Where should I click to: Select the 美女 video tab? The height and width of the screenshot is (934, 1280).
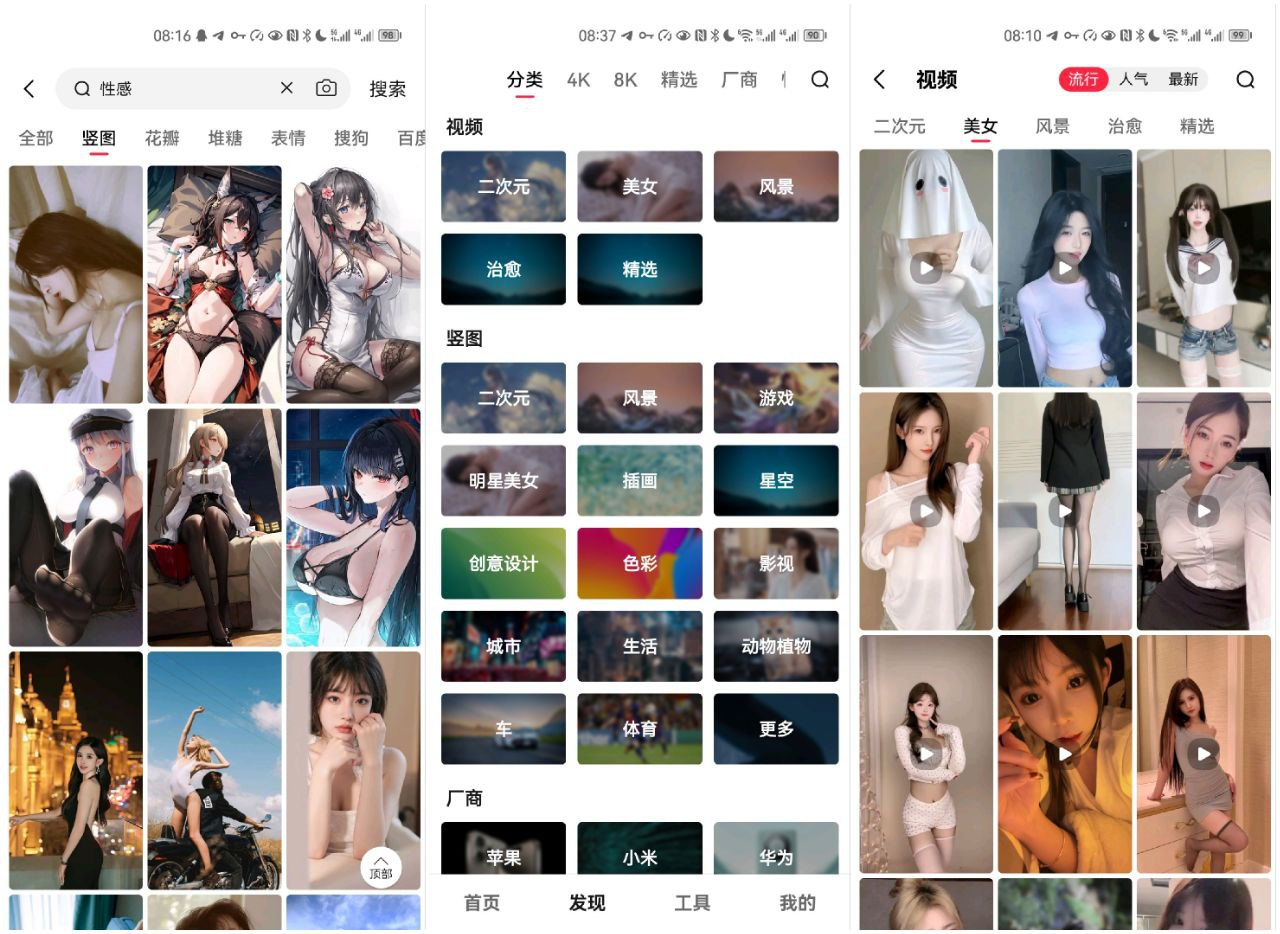pos(980,126)
